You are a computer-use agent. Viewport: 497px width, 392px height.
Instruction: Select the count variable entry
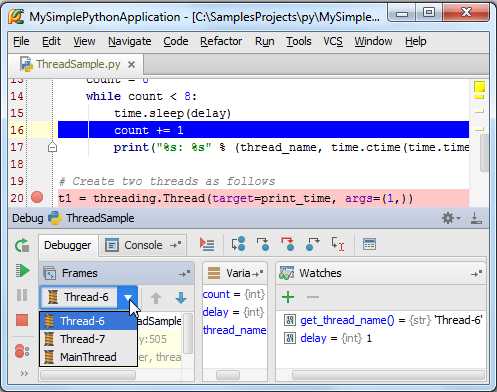pos(234,294)
